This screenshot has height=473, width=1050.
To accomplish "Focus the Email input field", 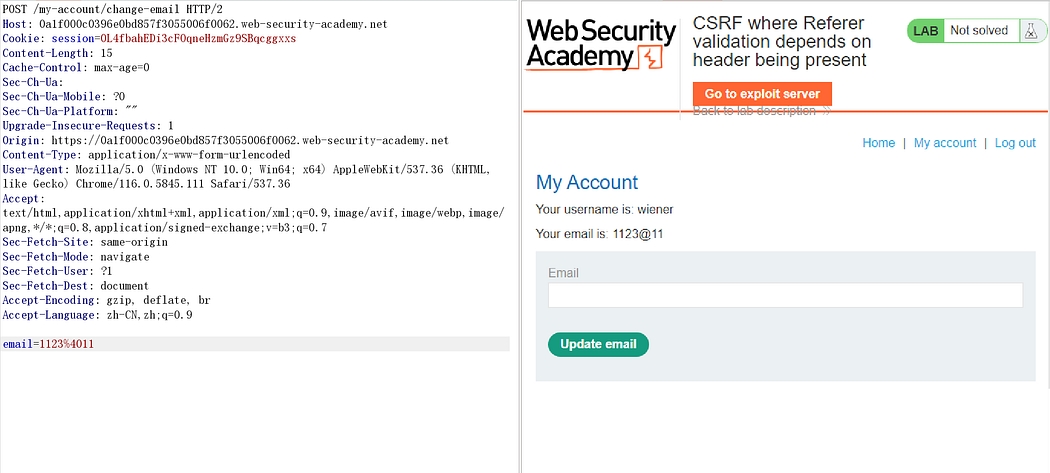I will point(785,295).
